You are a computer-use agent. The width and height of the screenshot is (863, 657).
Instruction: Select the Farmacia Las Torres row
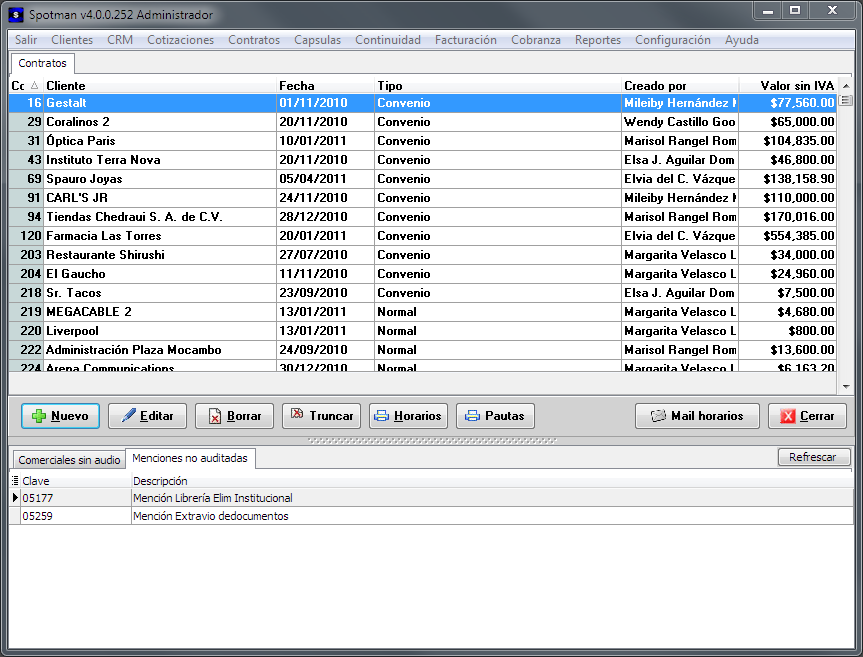(x=423, y=236)
